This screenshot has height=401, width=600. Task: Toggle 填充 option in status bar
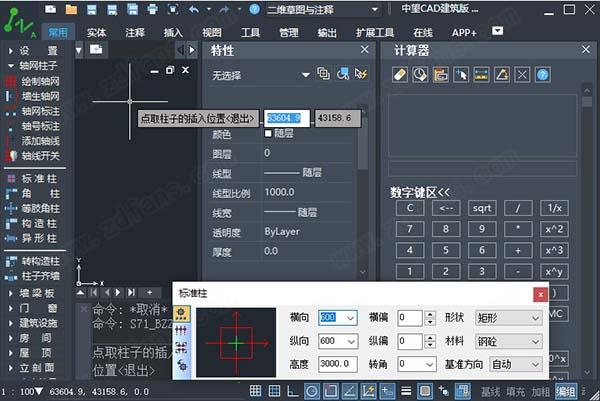click(x=515, y=392)
